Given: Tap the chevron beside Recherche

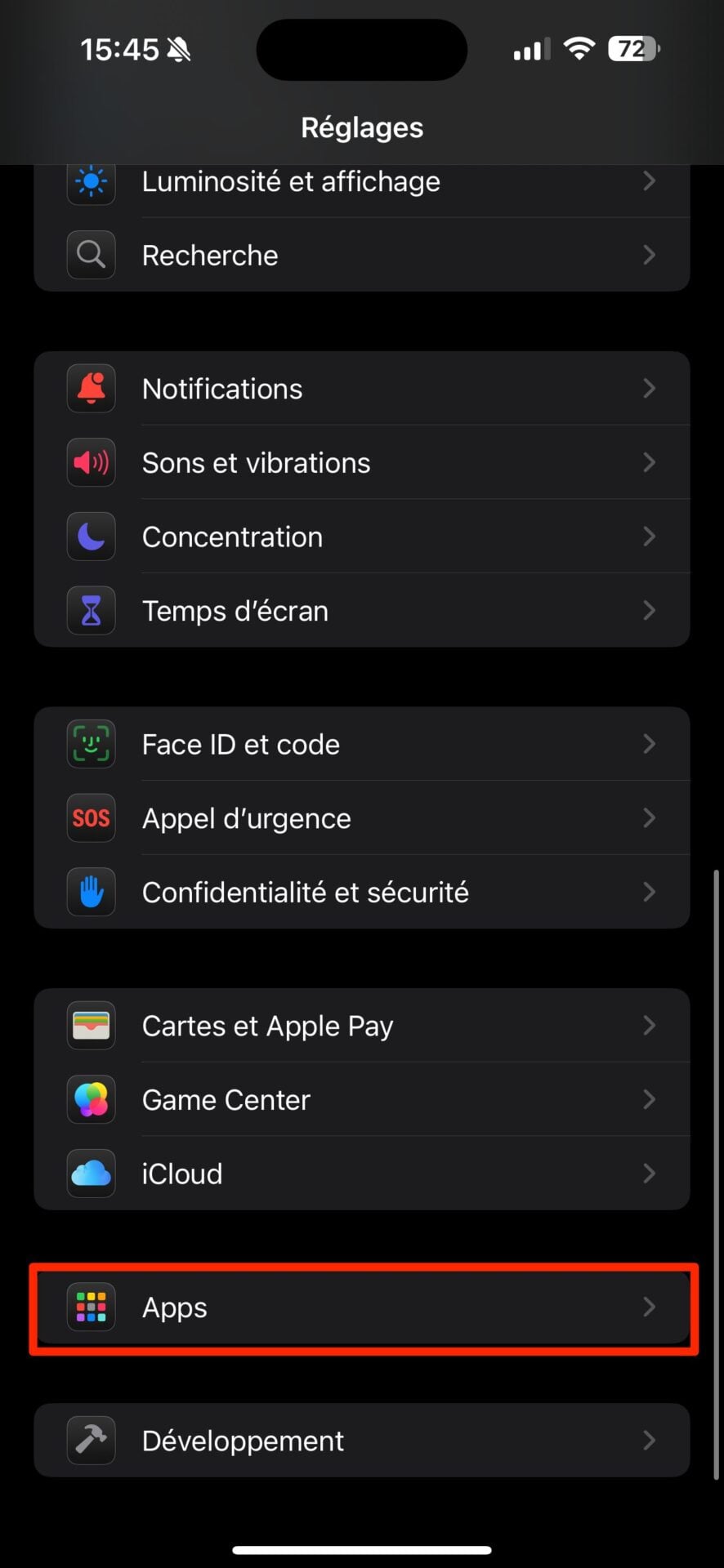Looking at the screenshot, I should pyautogui.click(x=649, y=256).
